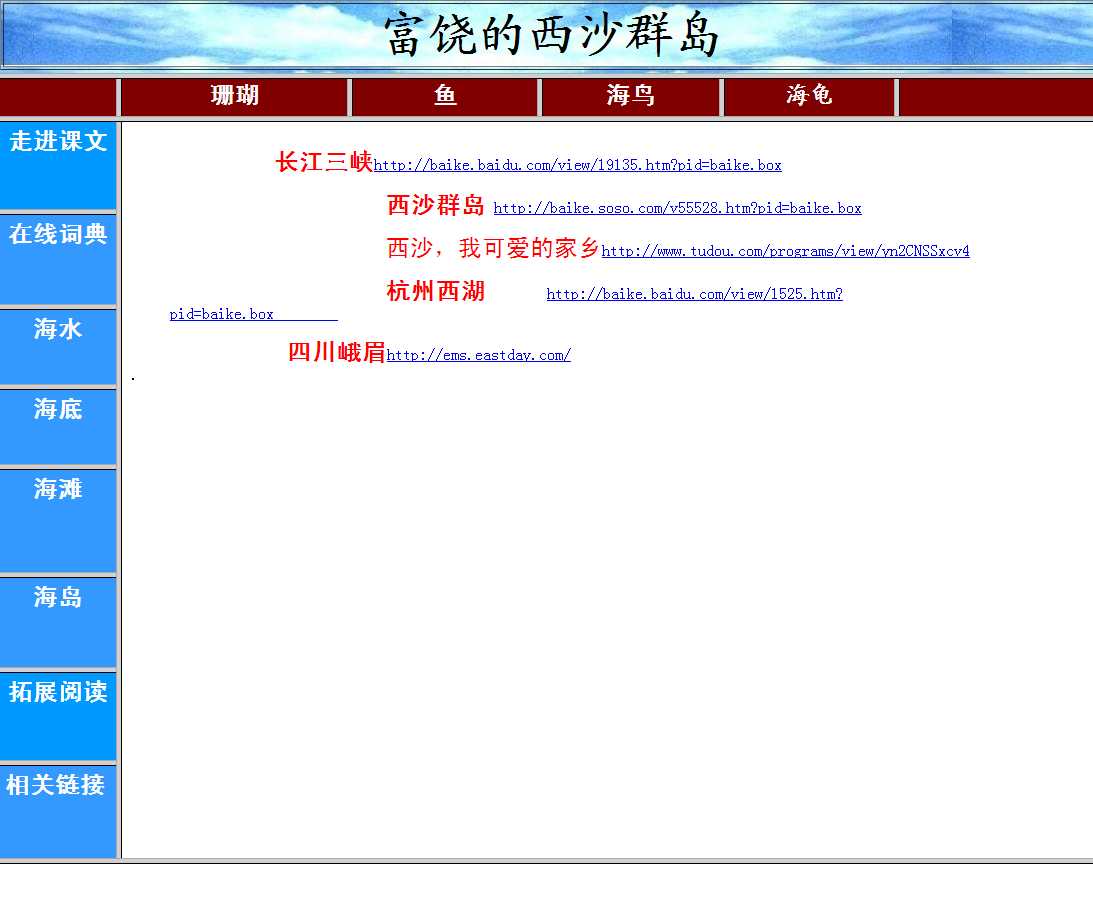This screenshot has width=1093, height=909.
Task: Visit the ems.eastday.com link
Action: (478, 356)
